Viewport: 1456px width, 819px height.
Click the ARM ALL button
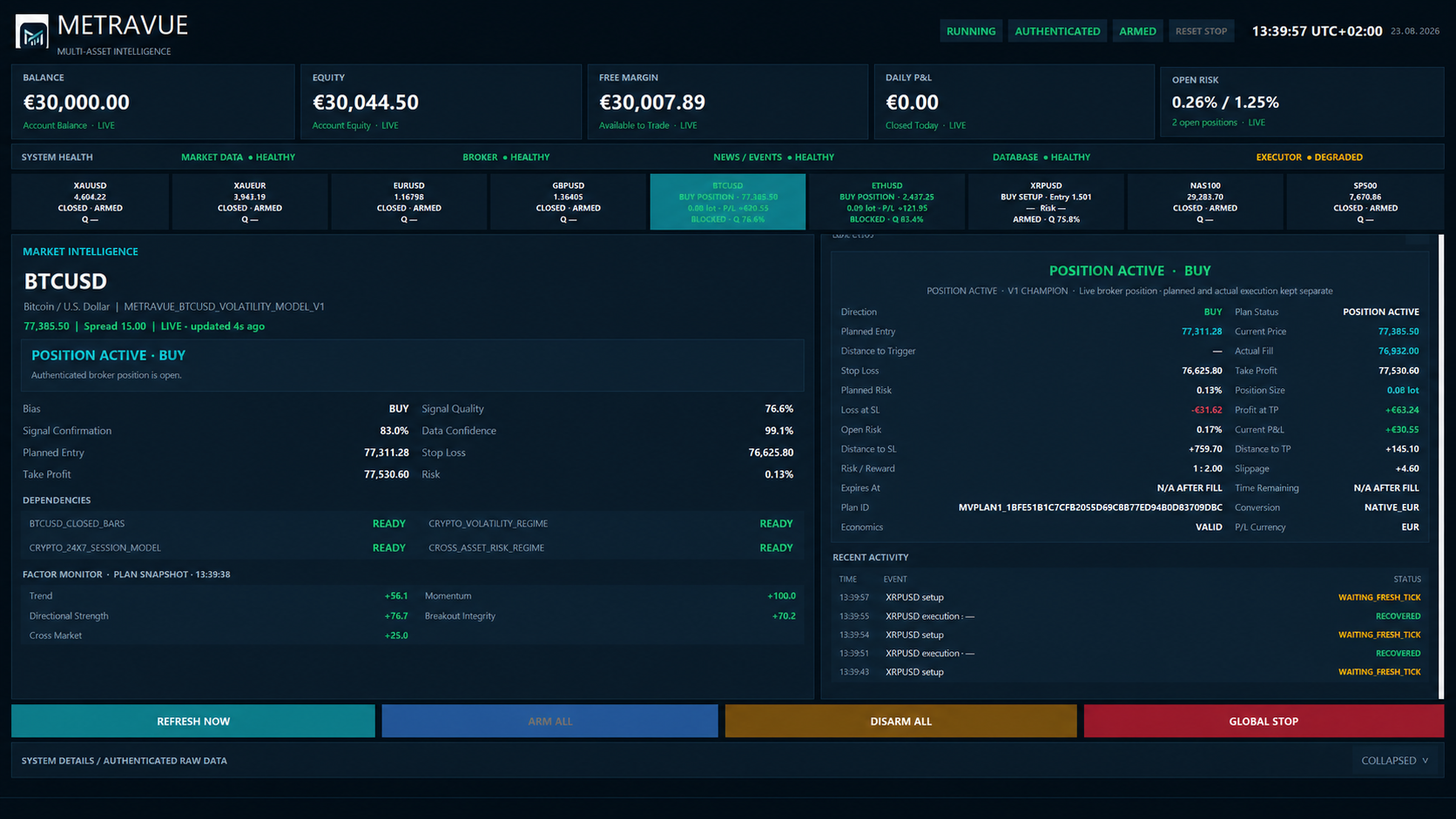[x=549, y=722]
